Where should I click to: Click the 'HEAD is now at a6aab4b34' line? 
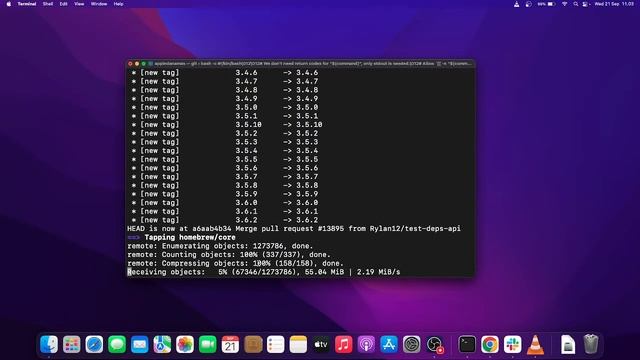click(294, 229)
